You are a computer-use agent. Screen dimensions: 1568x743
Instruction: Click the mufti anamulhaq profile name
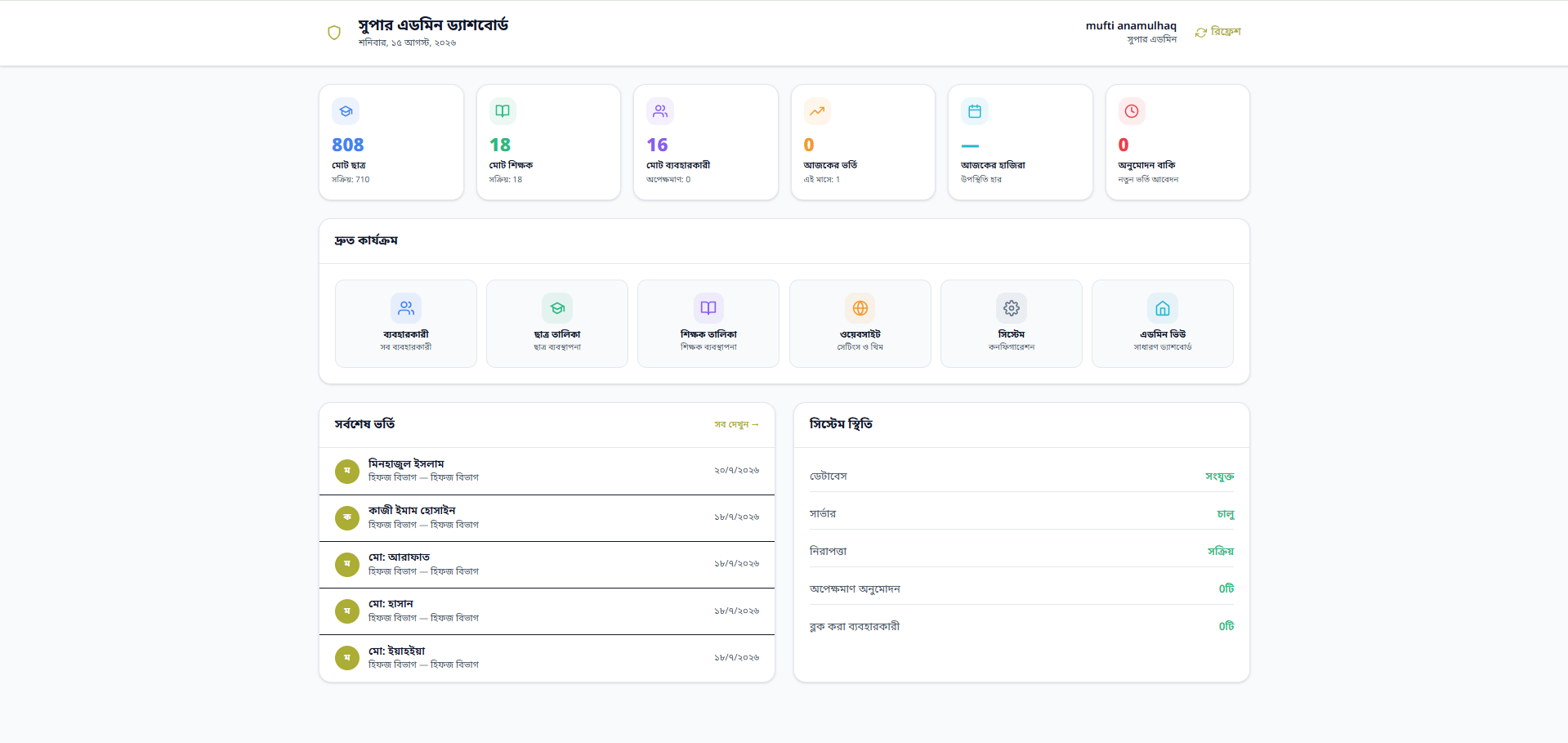point(1131,26)
